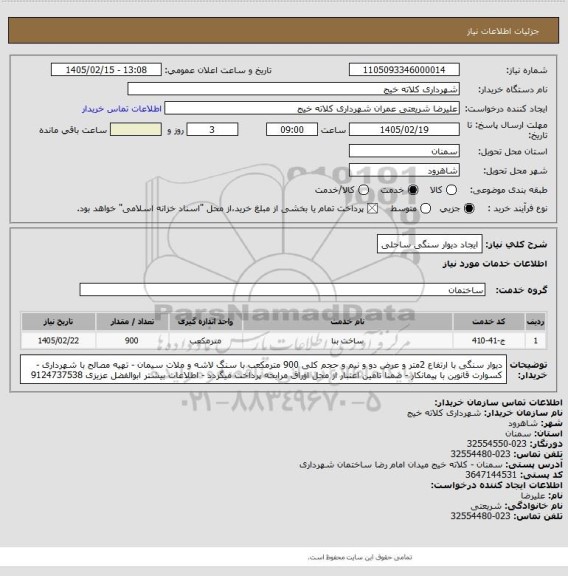
Task: Toggle the اسناد خزانه اسلامی payment checkbox
Action: coord(373,209)
